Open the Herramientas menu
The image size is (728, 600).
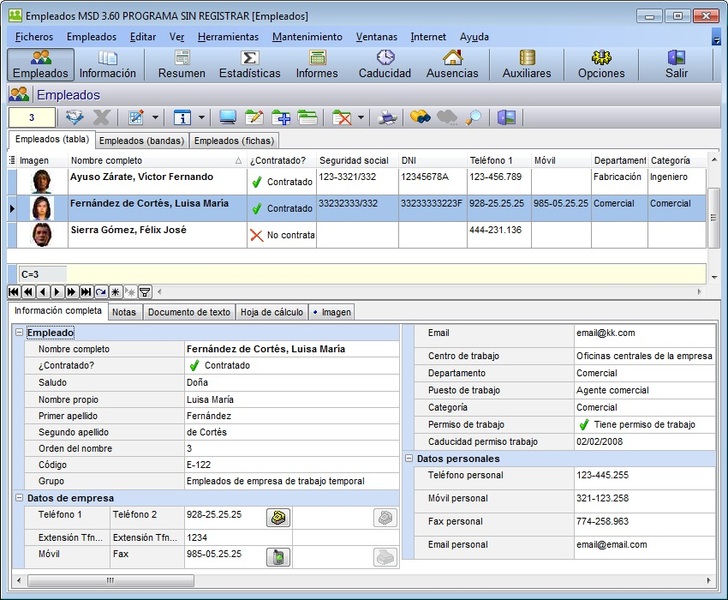click(x=228, y=37)
